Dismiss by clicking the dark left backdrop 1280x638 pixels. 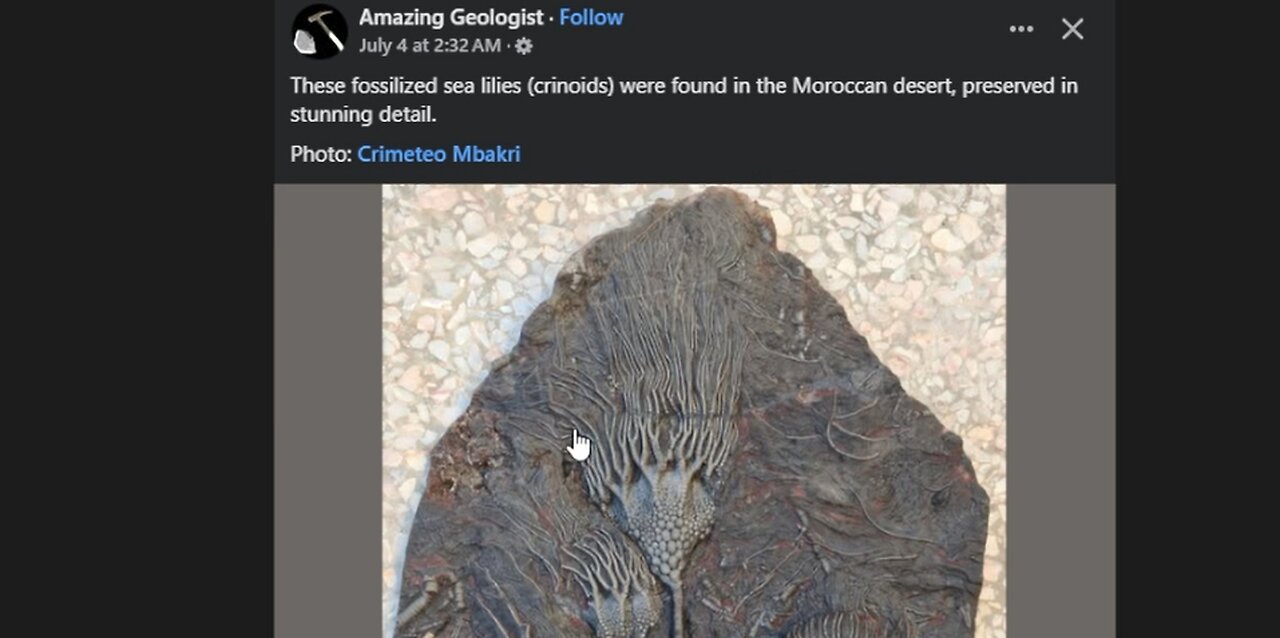tap(137, 319)
